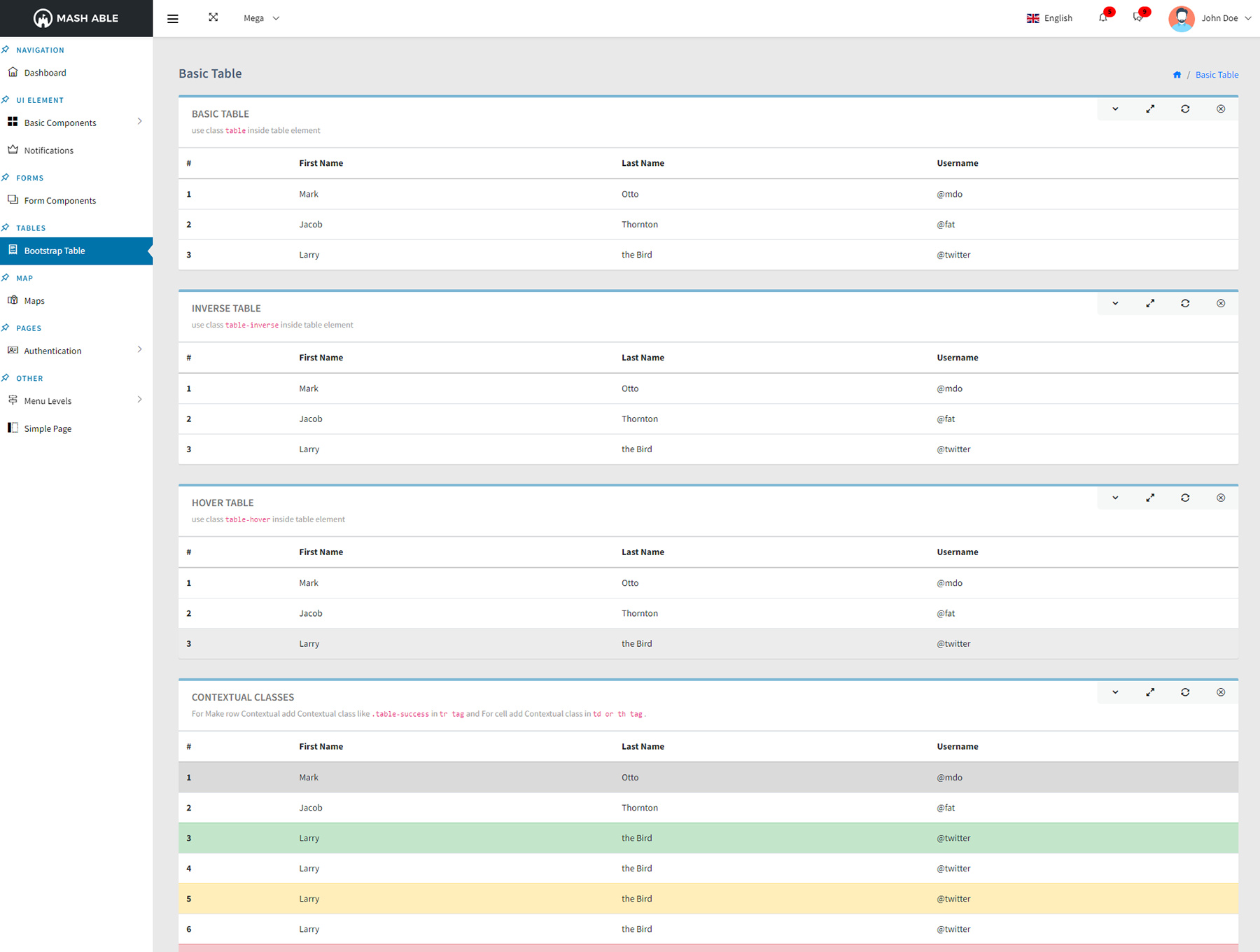
Task: Expand the Hover Table card to fullscreen
Action: 1150,498
